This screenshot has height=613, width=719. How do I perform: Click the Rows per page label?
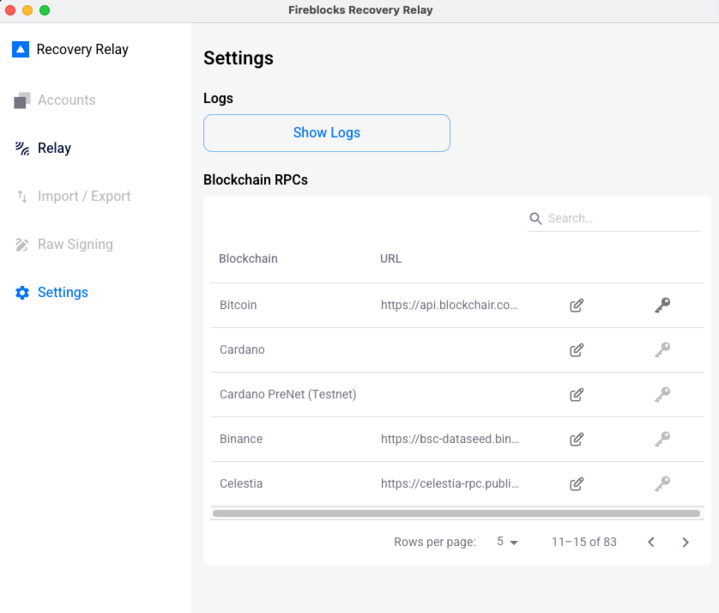point(435,542)
